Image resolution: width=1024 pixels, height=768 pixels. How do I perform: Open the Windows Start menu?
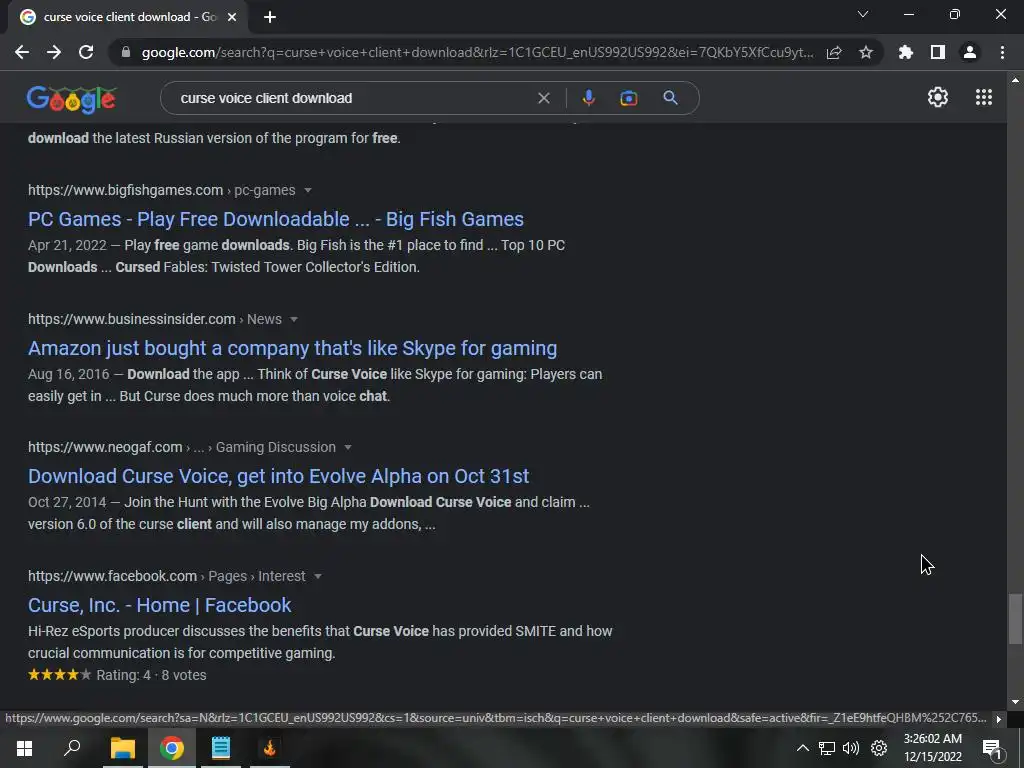point(24,748)
